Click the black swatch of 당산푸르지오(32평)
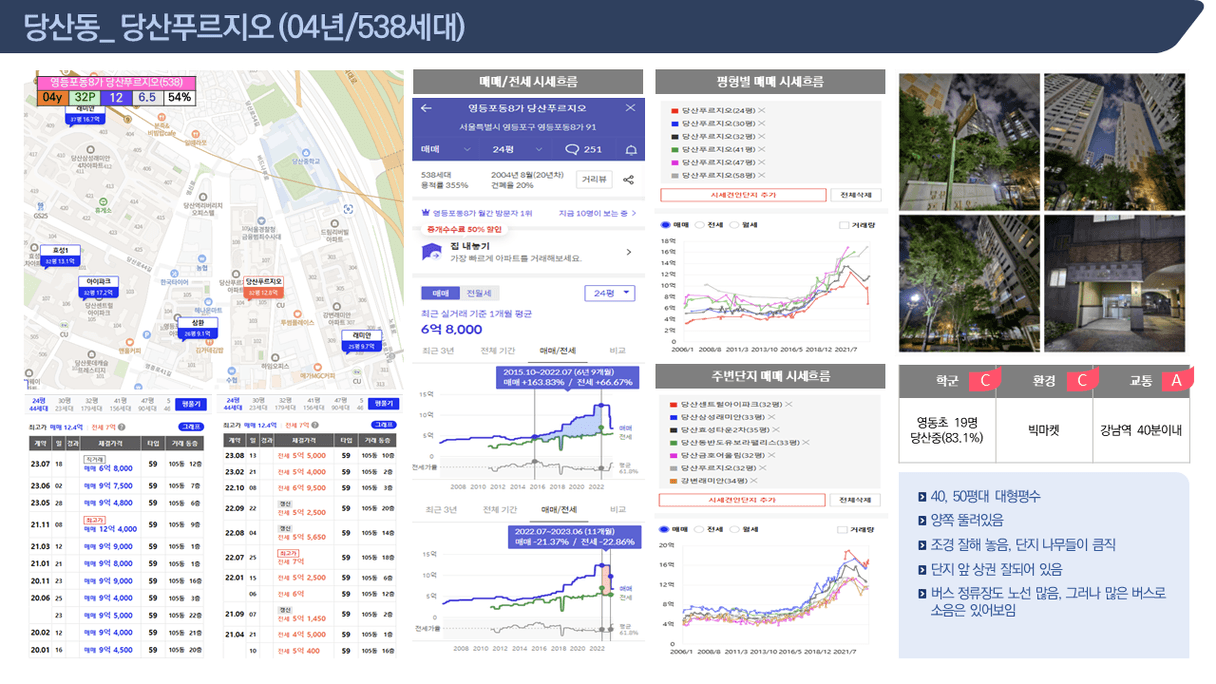The image size is (1216, 684). click(675, 136)
